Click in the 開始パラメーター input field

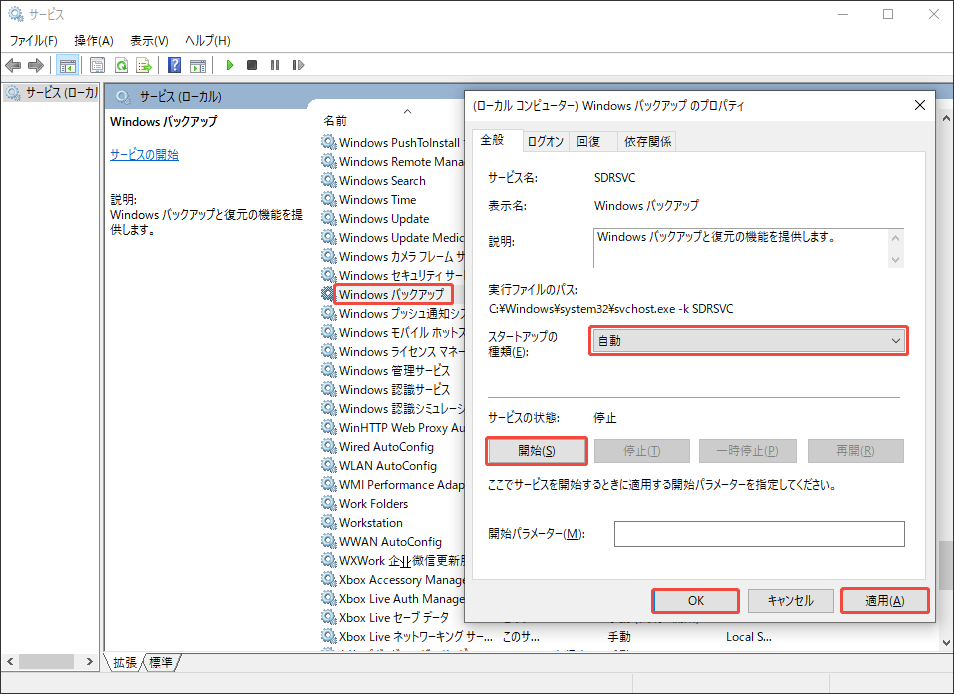pyautogui.click(x=759, y=533)
